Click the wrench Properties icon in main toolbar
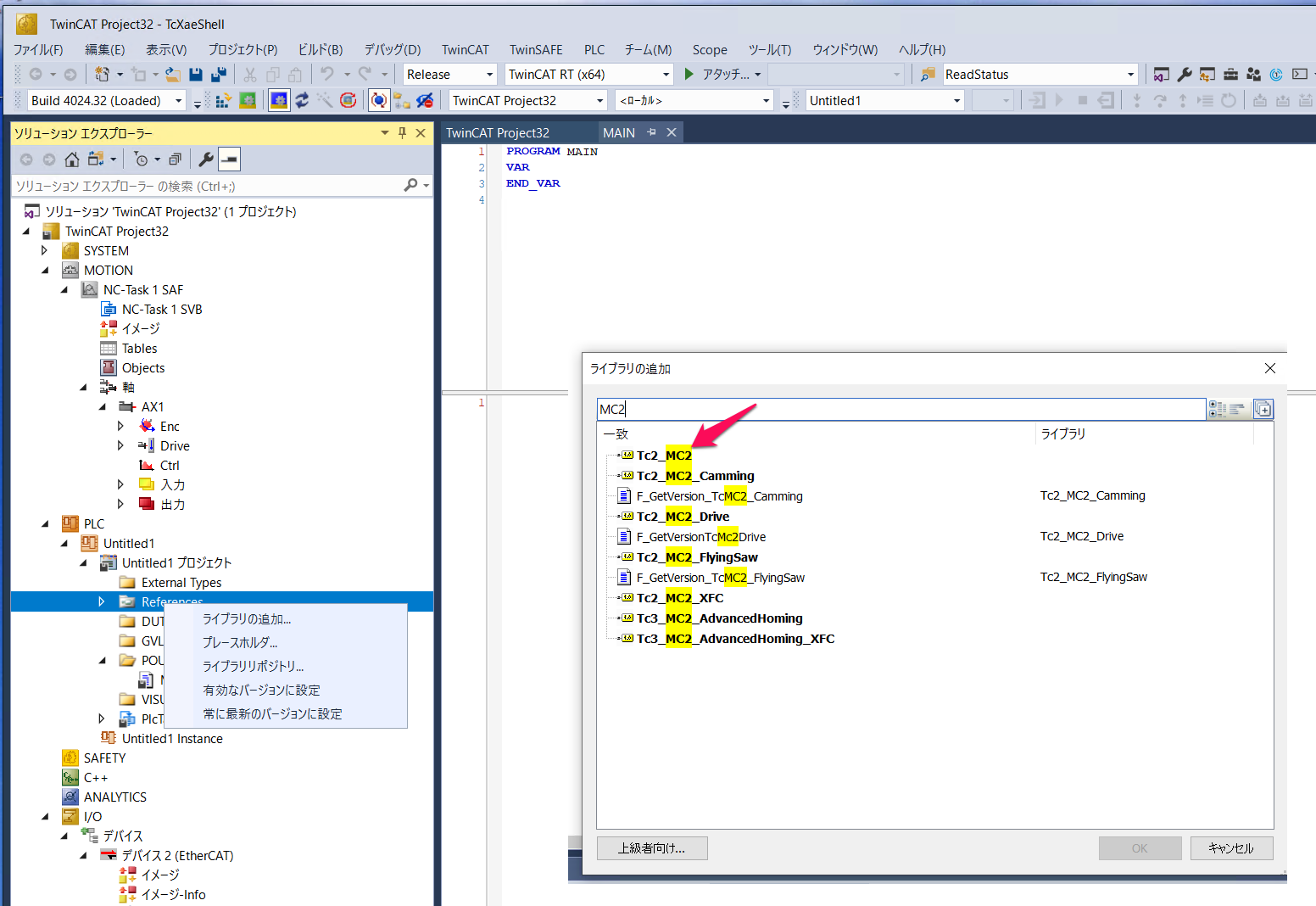Screen dimensions: 1316x906 pyautogui.click(x=1185, y=75)
